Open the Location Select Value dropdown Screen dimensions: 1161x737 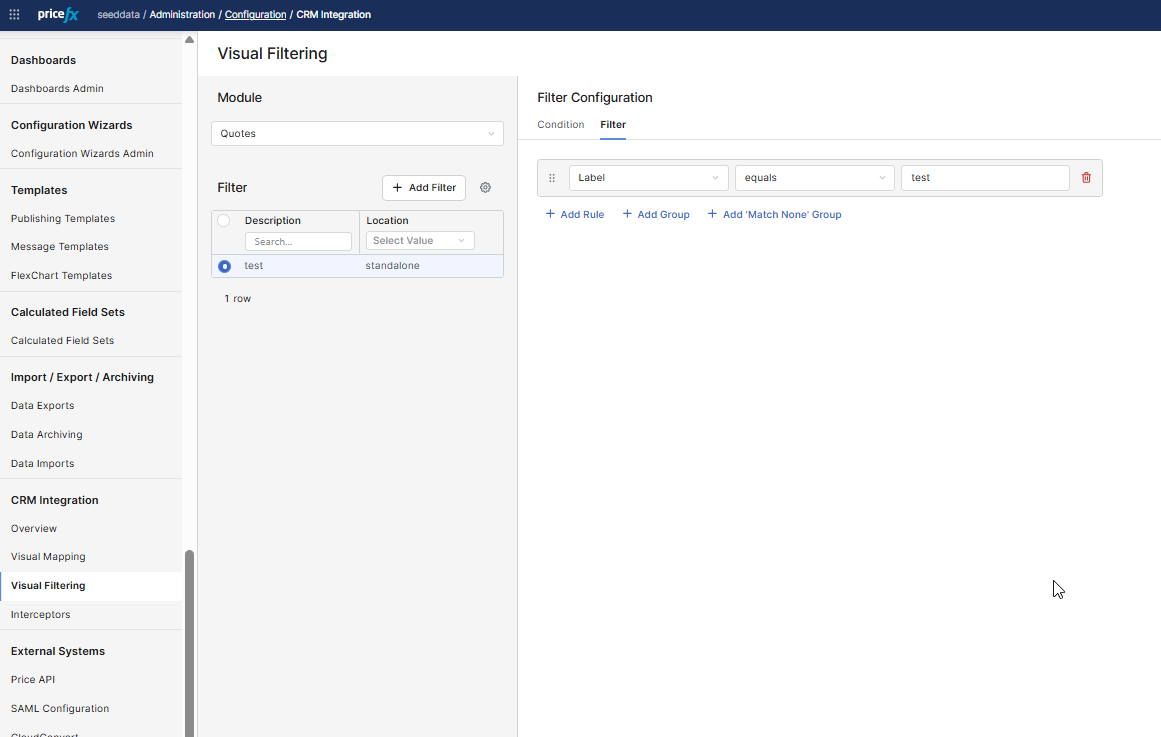coord(420,241)
